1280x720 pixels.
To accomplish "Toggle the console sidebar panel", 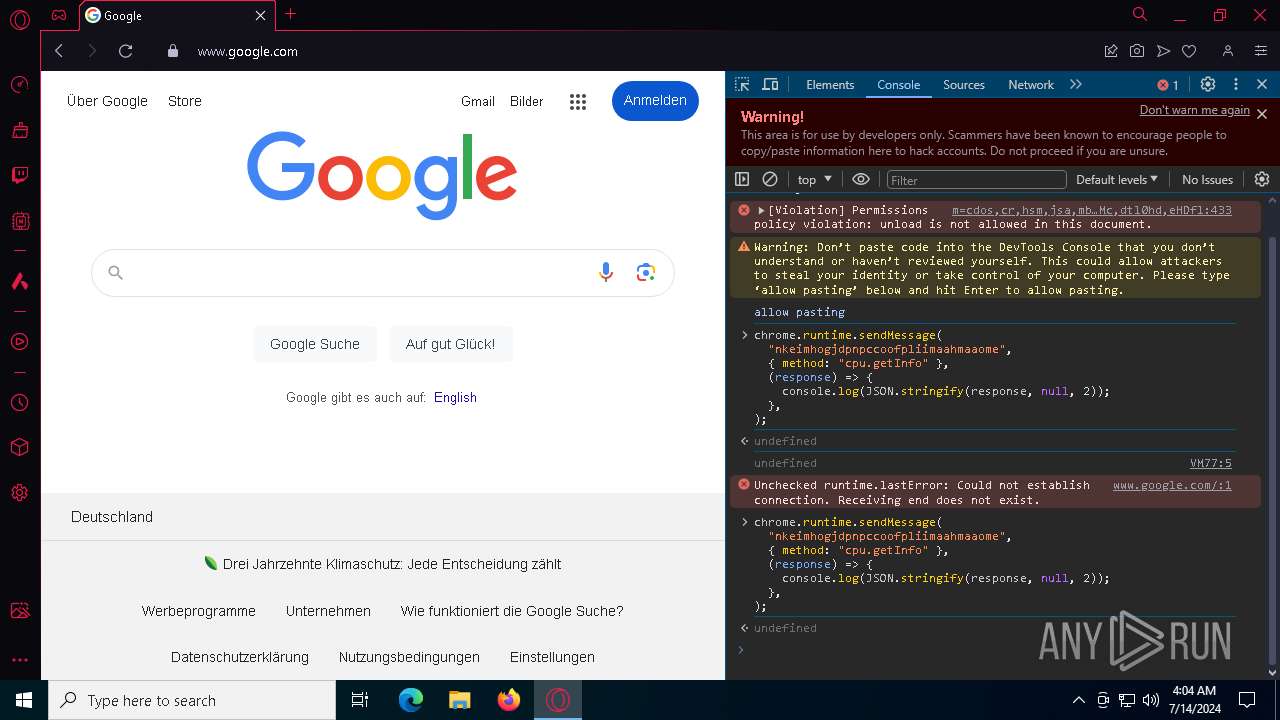I will [x=742, y=179].
